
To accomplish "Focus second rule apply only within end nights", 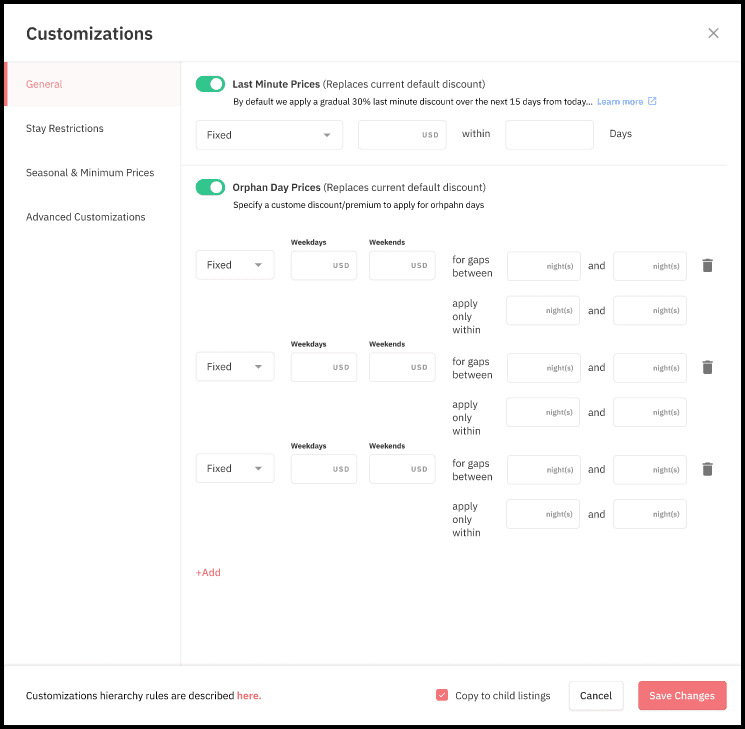I will coord(649,412).
